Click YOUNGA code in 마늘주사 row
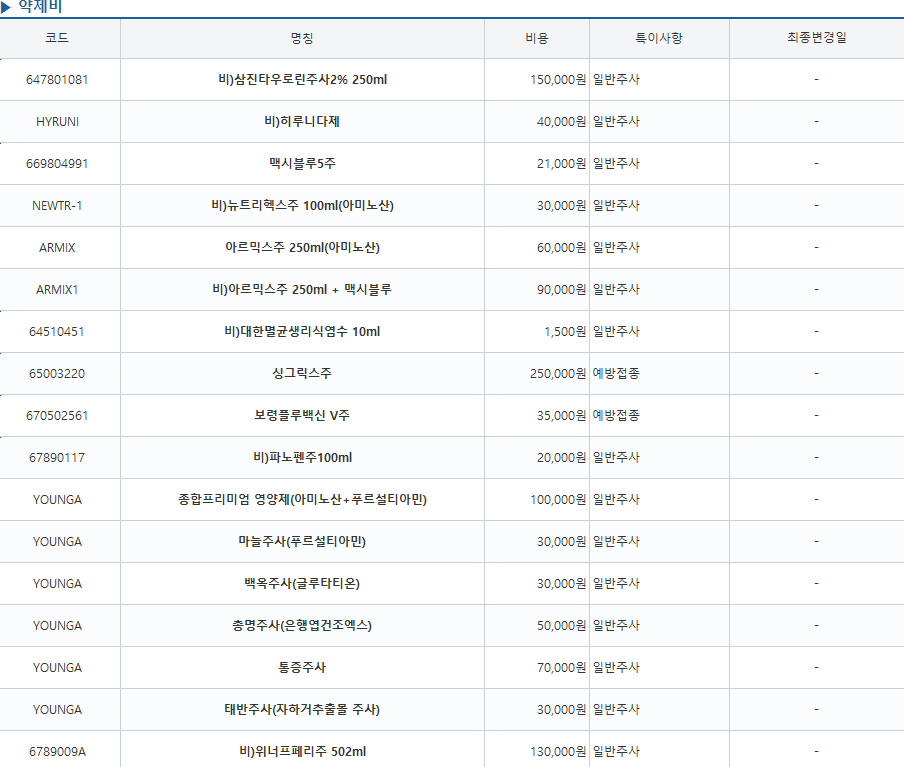 click(57, 543)
